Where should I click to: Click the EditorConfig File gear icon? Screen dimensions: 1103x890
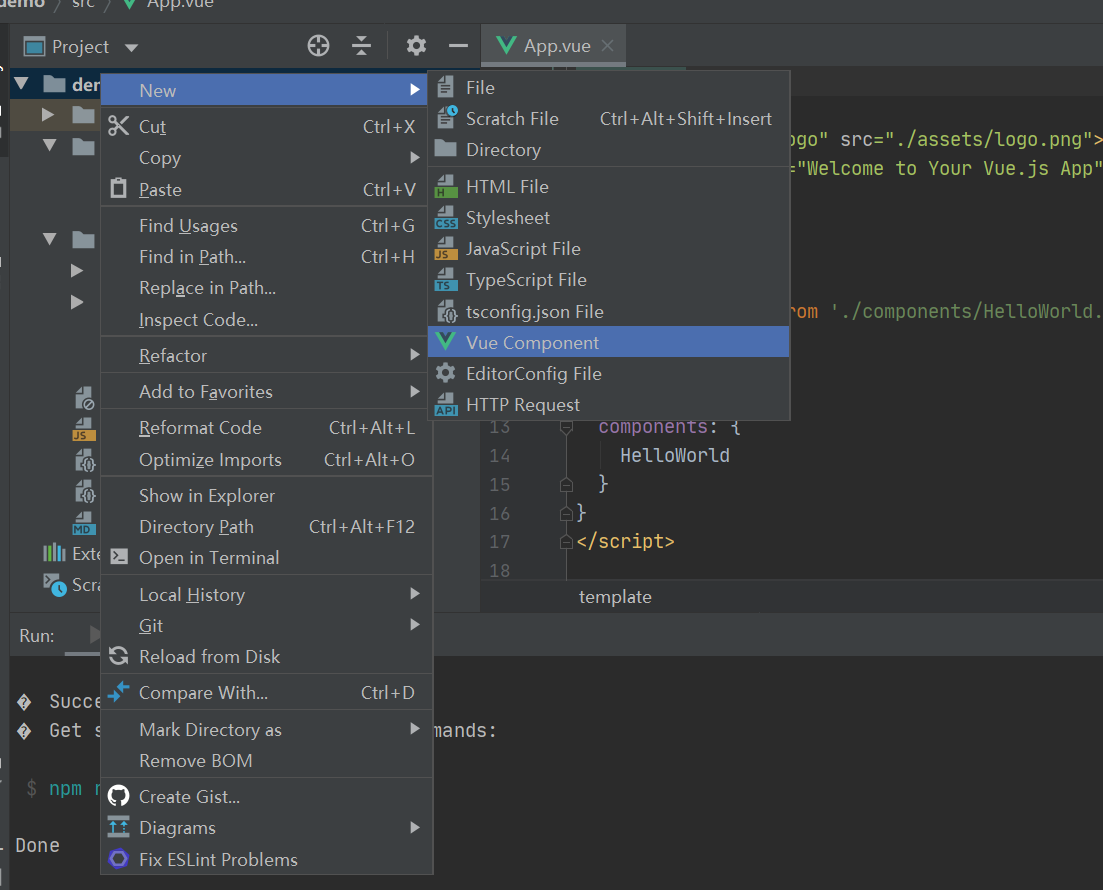click(445, 373)
